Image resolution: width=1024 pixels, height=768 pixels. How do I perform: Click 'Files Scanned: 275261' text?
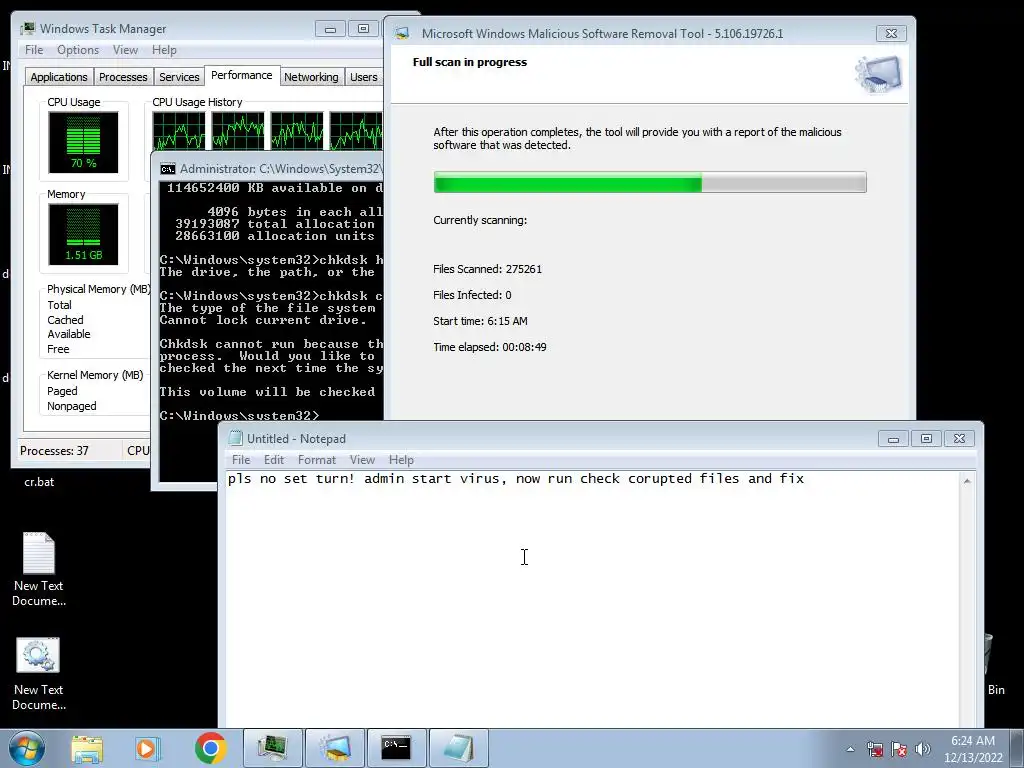tap(487, 269)
